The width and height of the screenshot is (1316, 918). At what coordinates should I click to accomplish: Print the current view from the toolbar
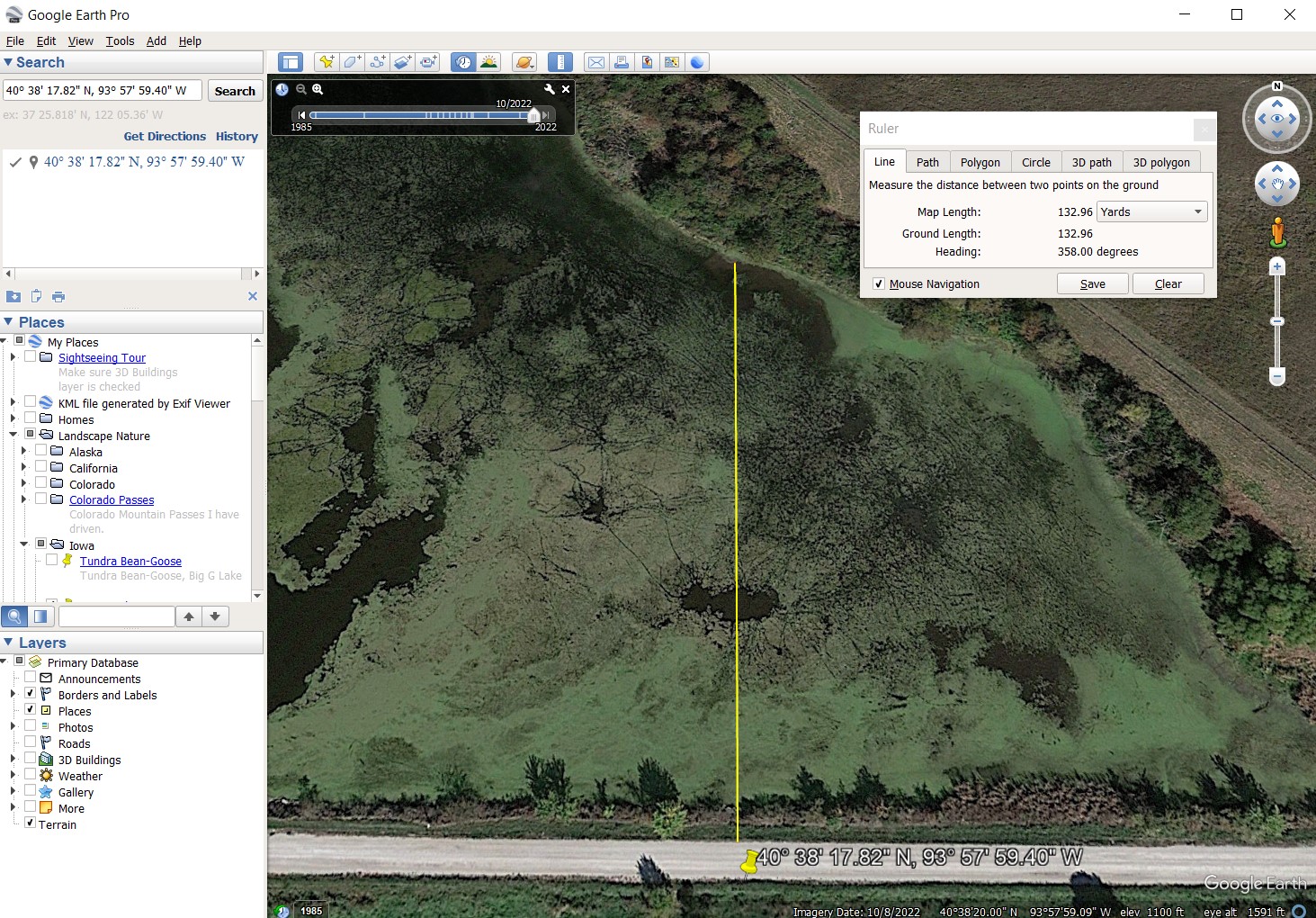pos(621,62)
